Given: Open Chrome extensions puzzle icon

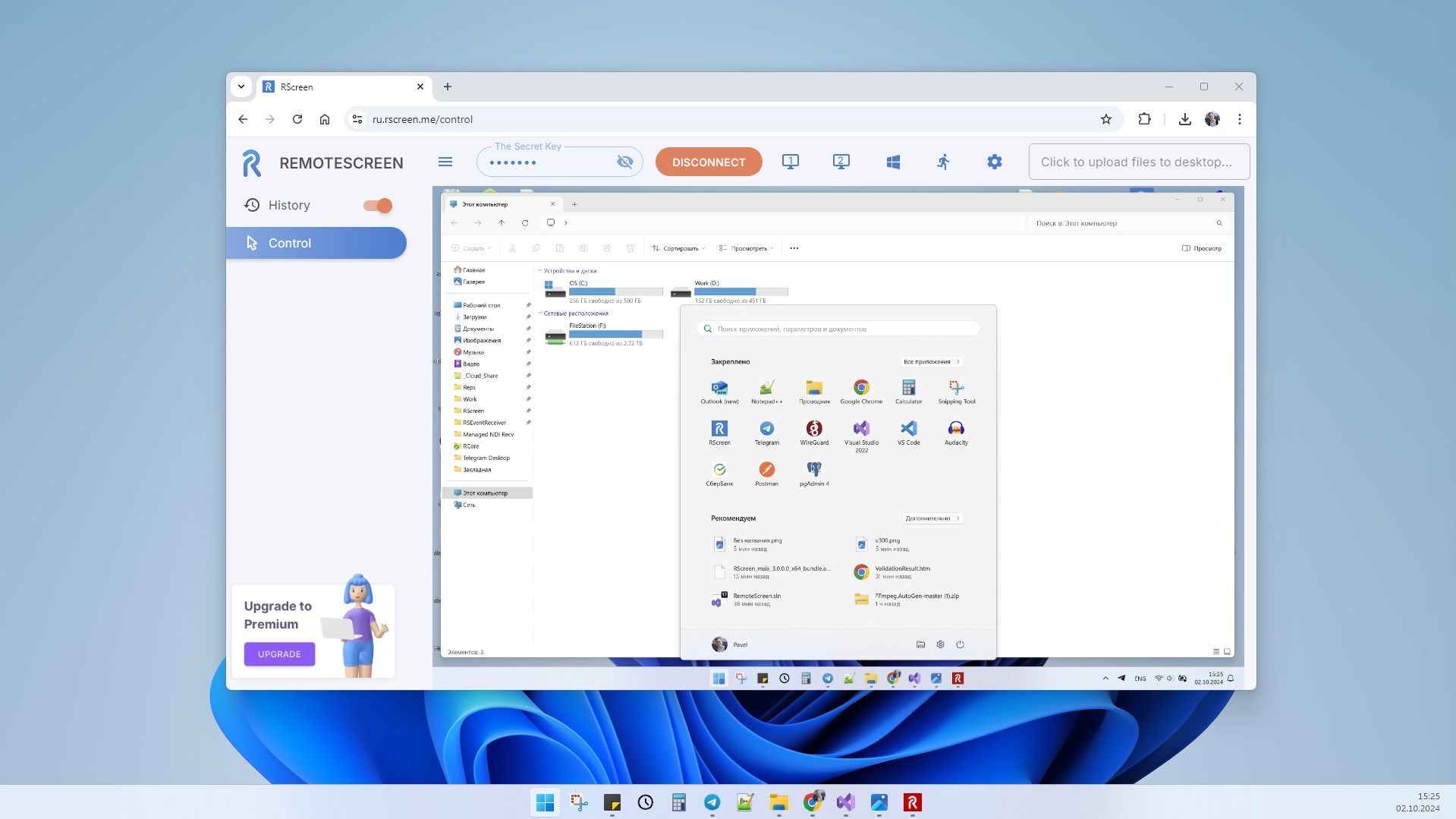Looking at the screenshot, I should (1144, 119).
